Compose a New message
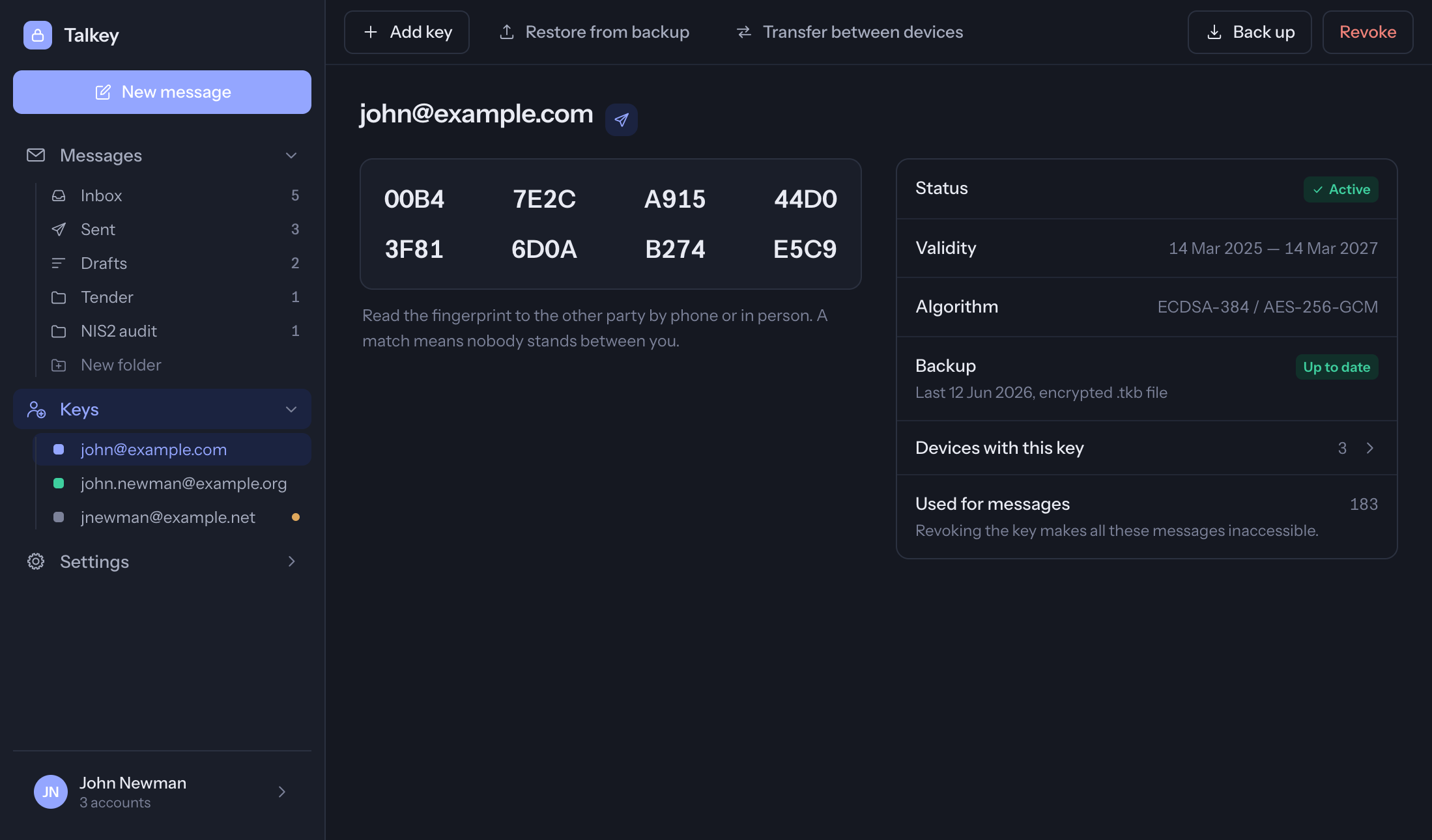 pos(162,92)
